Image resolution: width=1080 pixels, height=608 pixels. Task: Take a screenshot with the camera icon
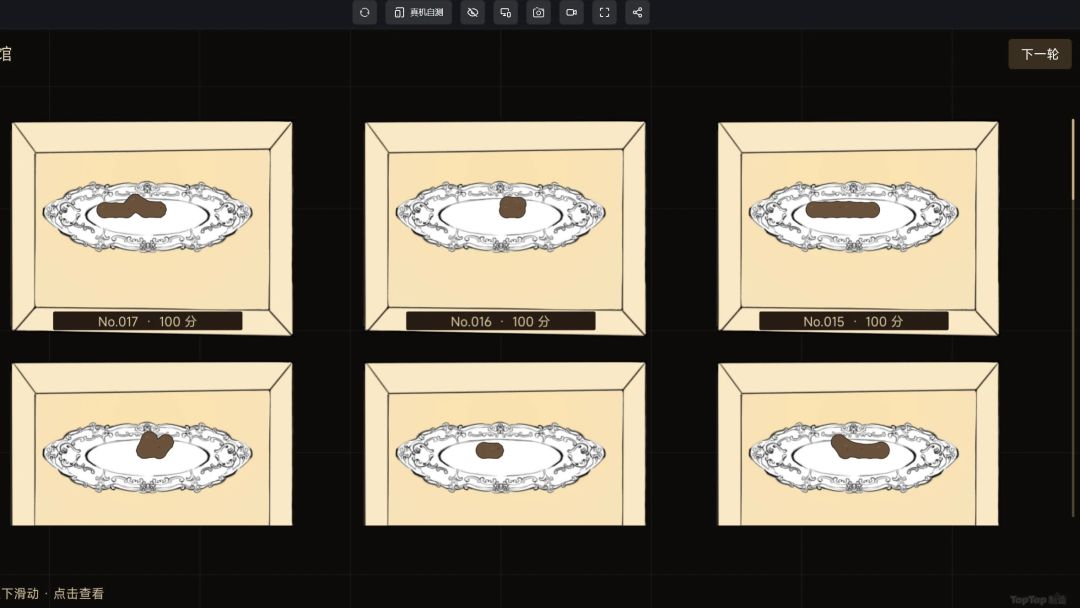click(x=539, y=12)
